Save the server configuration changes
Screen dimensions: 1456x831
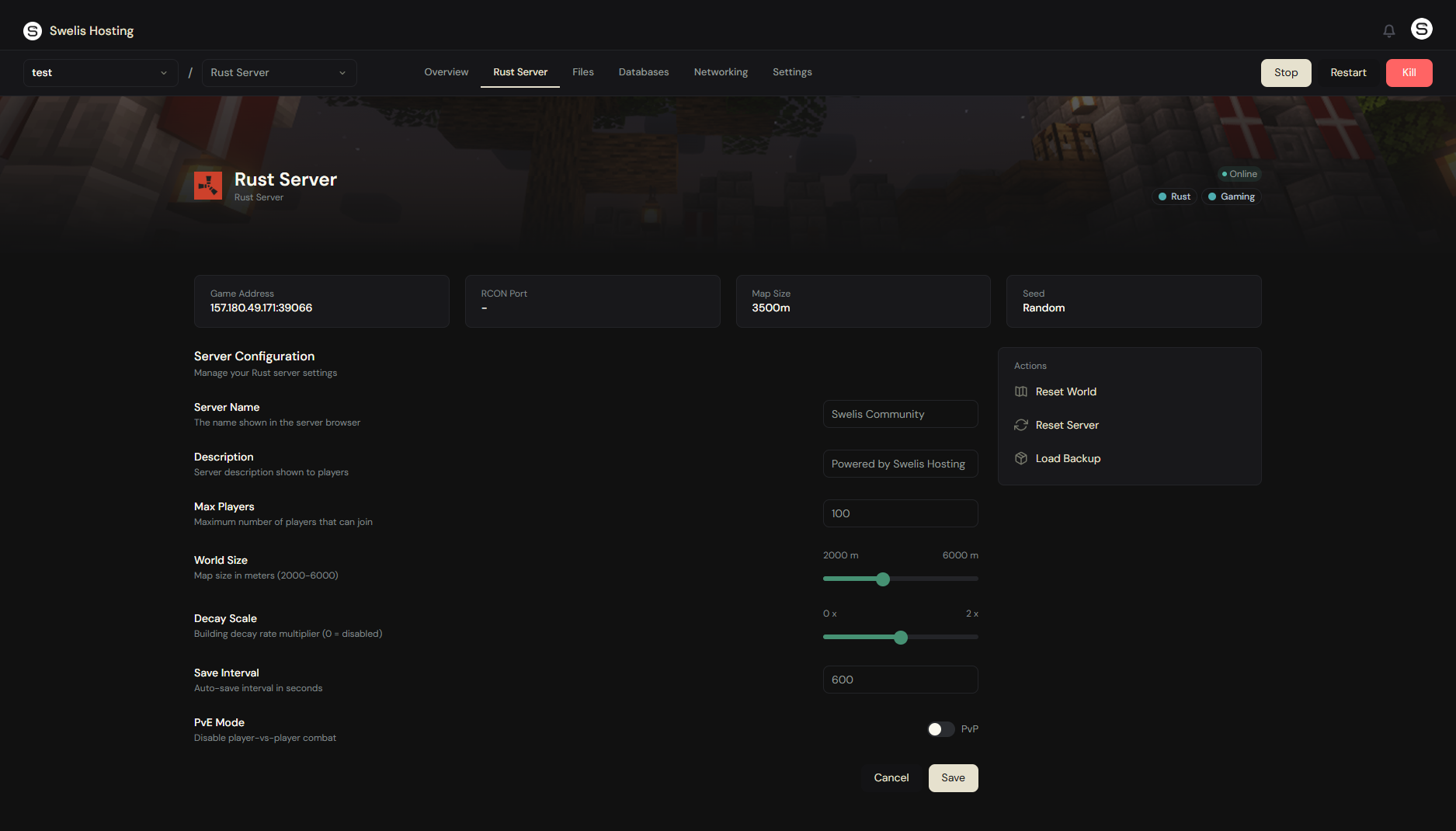[953, 777]
